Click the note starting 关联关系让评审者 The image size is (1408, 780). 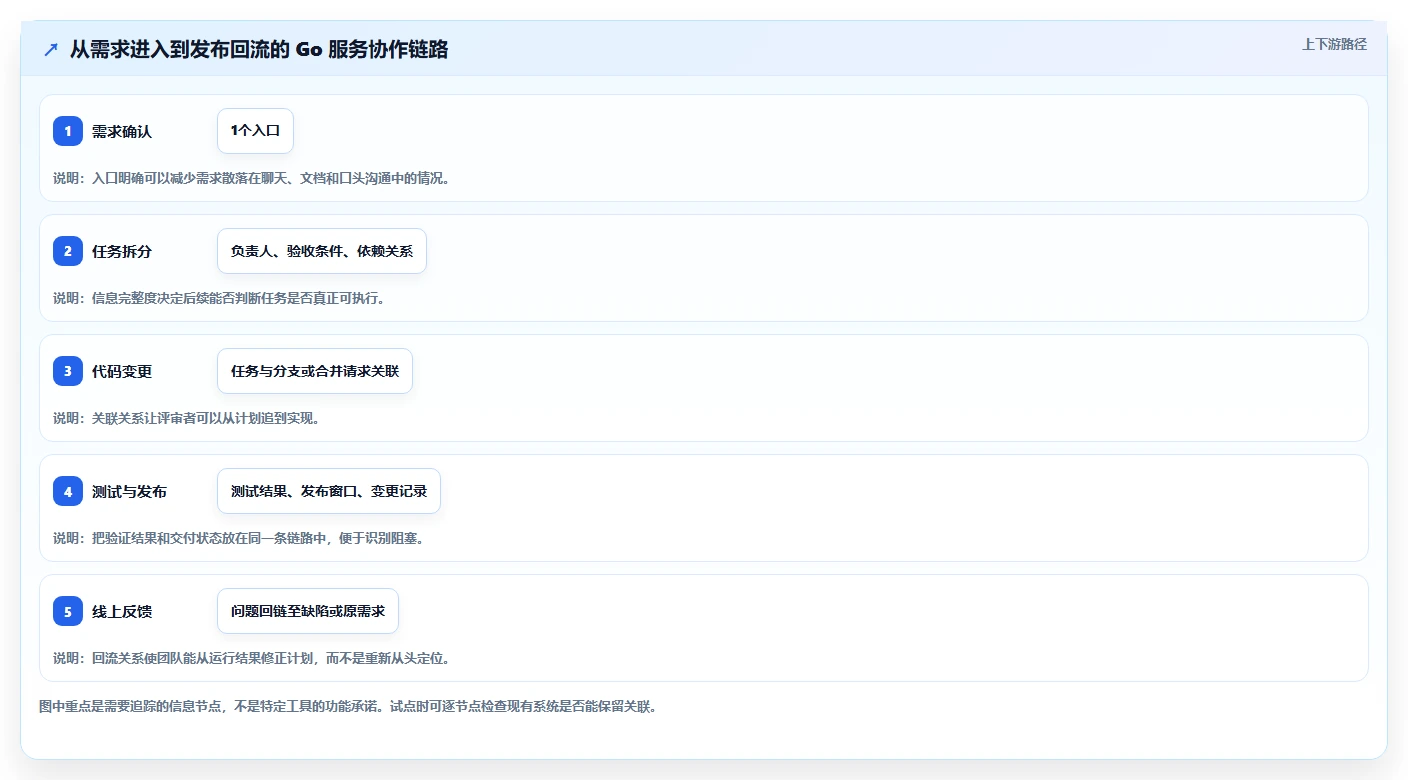click(187, 418)
